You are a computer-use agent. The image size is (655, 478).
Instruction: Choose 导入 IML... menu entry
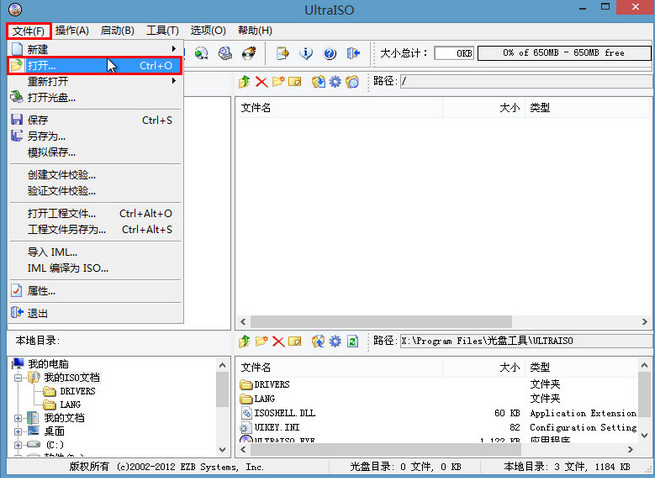(95, 252)
